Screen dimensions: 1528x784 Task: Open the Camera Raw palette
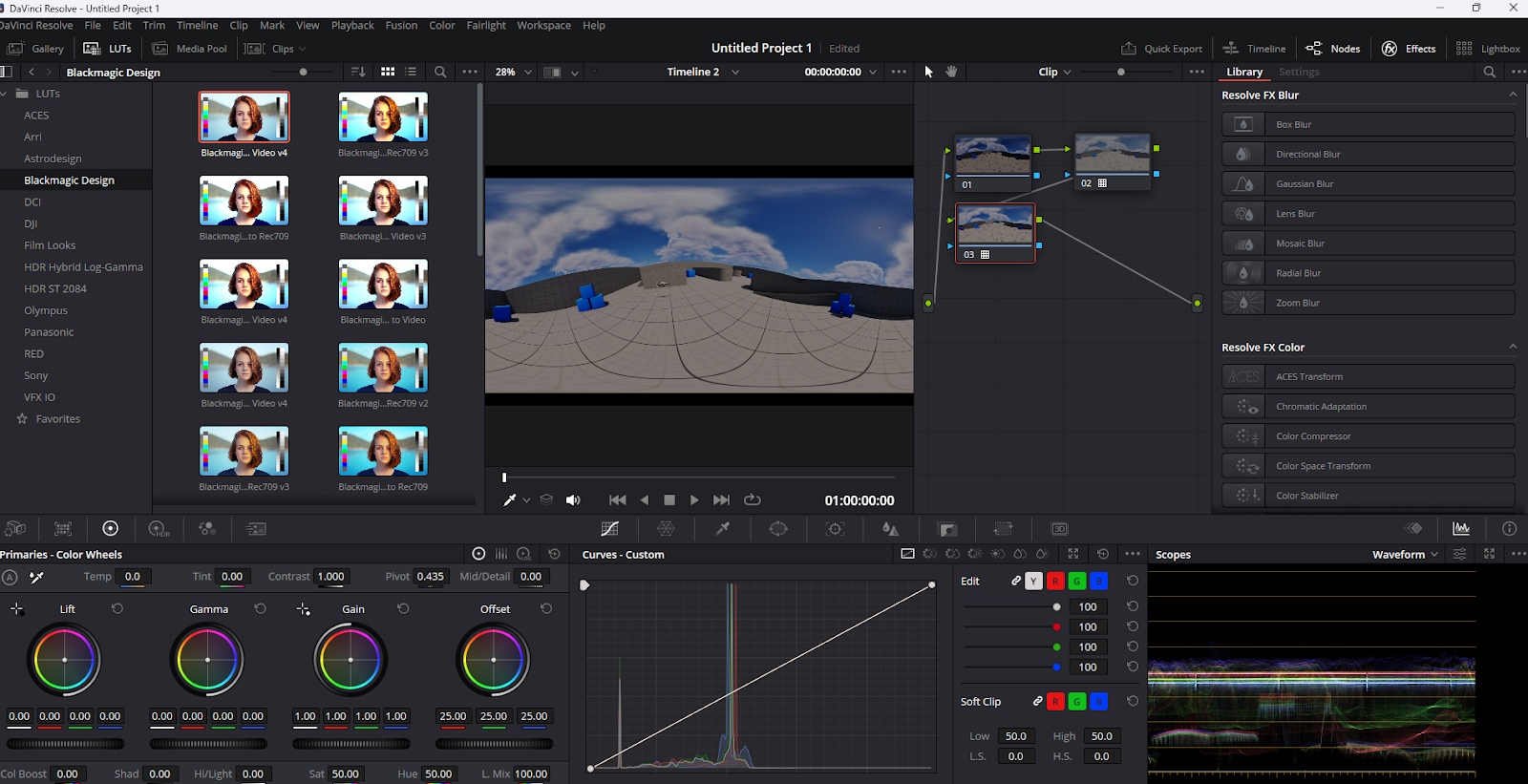[x=15, y=529]
